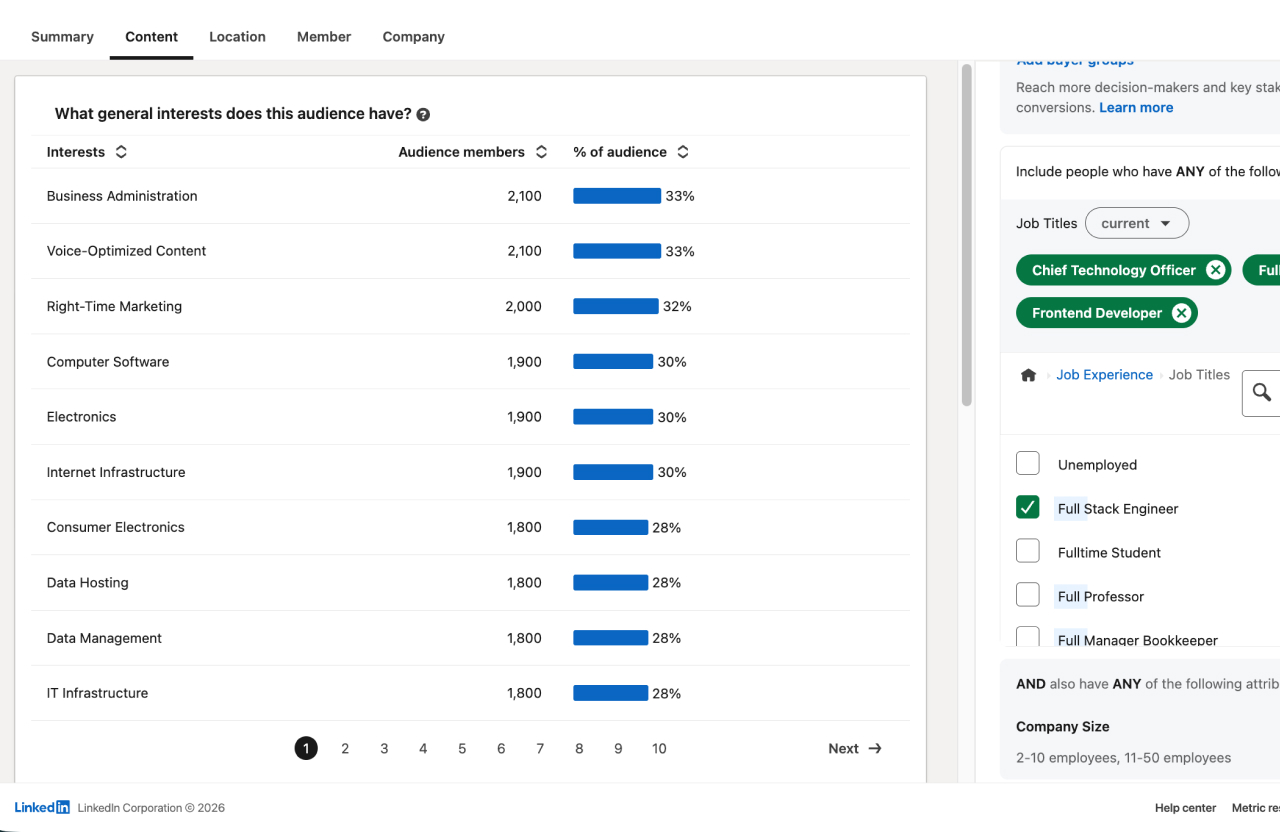Click the Data Management interest

click(104, 638)
